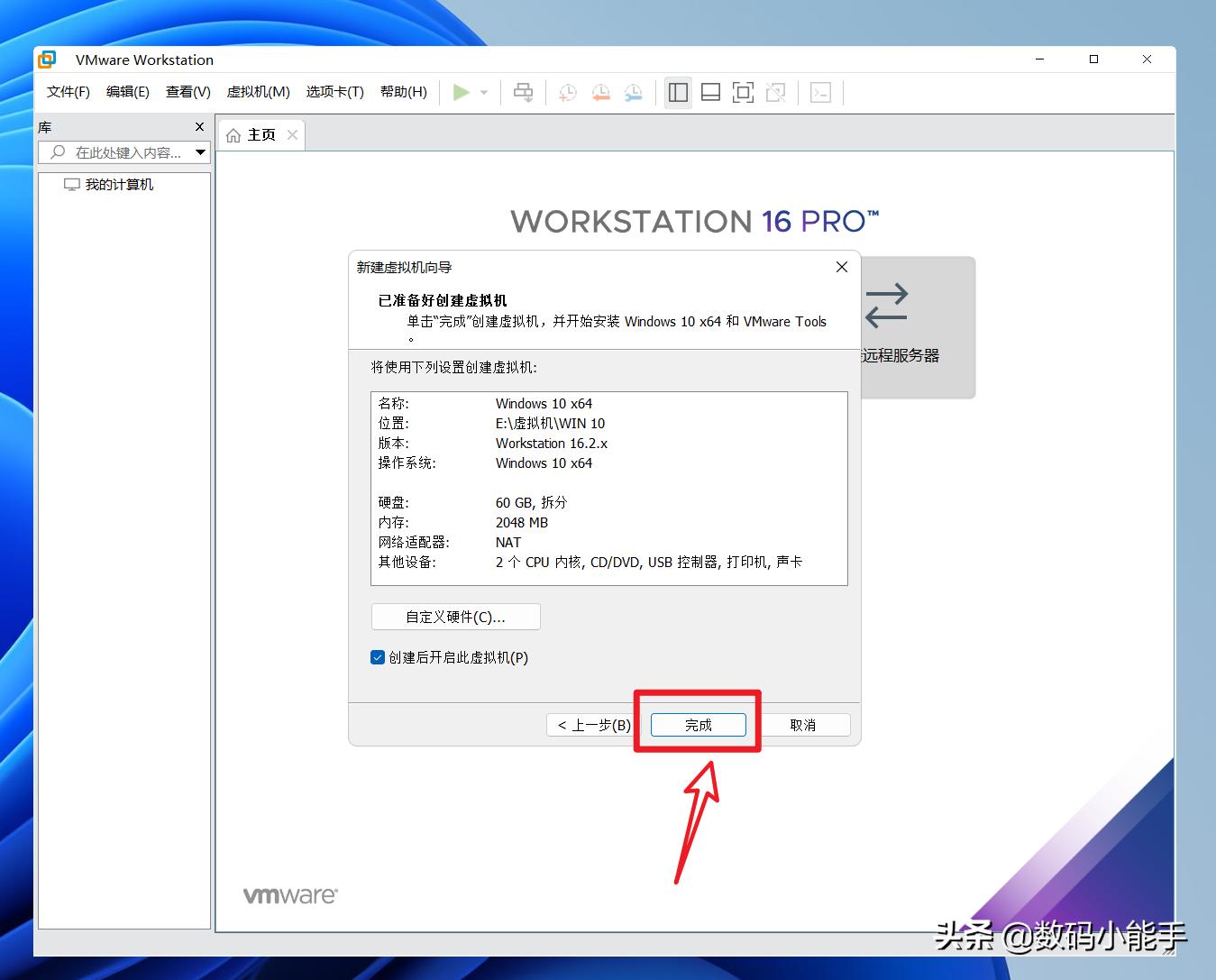
Task: Open the 虚拟机(M) menu
Action: [258, 91]
